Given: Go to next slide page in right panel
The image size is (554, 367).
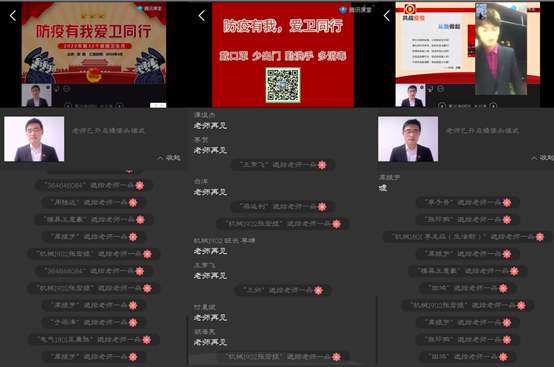Looking at the screenshot, I should coord(493,105).
